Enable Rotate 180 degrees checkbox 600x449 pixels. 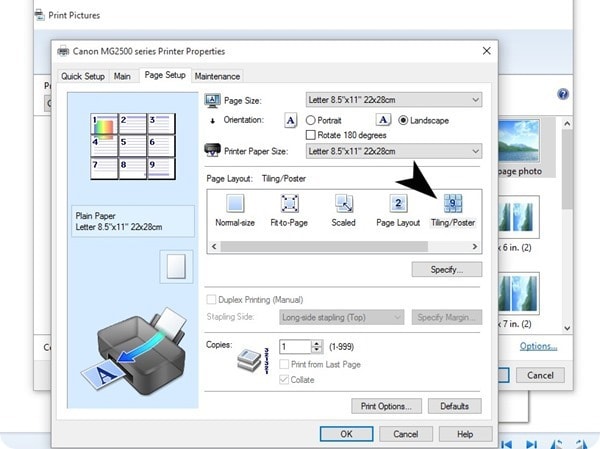coord(311,135)
